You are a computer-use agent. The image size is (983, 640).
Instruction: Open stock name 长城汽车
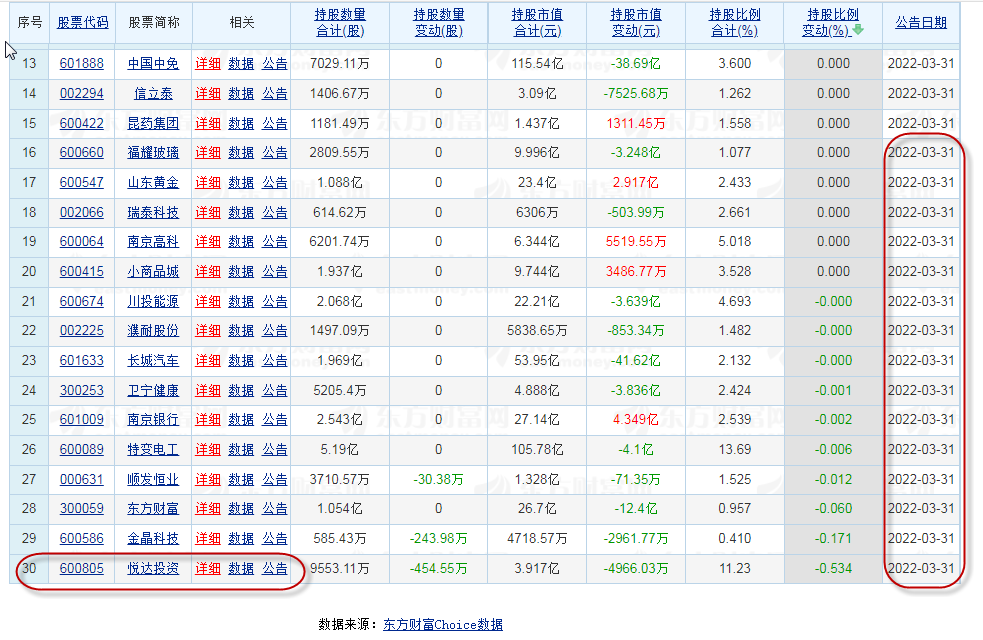pyautogui.click(x=153, y=361)
